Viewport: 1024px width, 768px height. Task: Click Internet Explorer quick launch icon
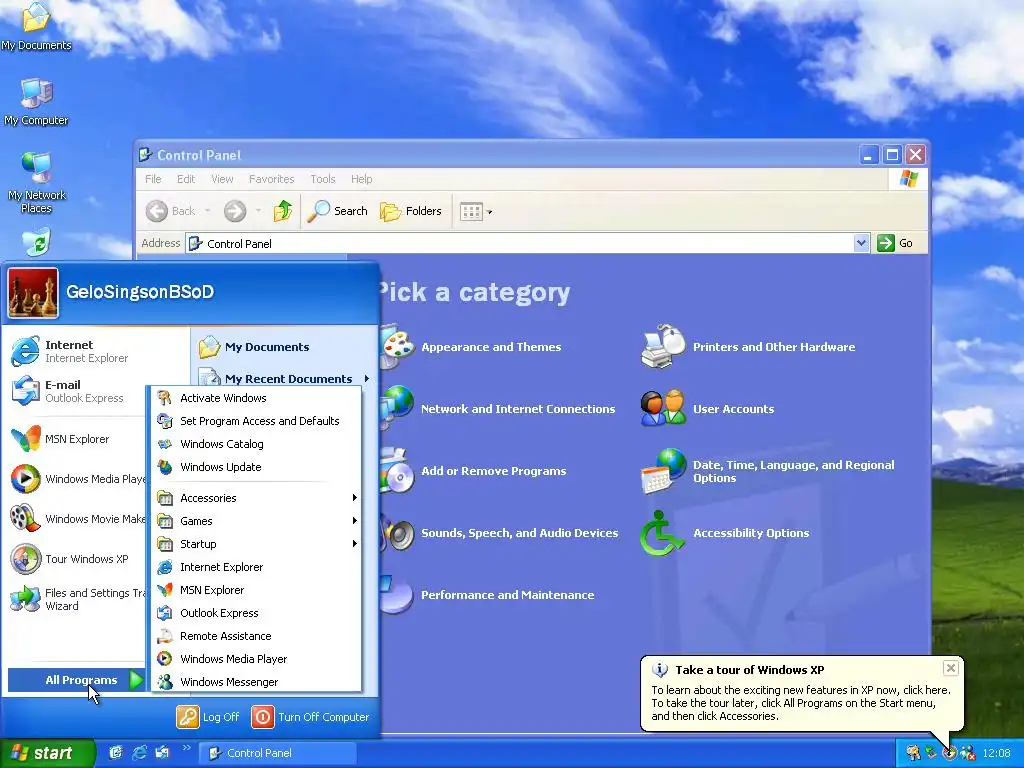[139, 752]
